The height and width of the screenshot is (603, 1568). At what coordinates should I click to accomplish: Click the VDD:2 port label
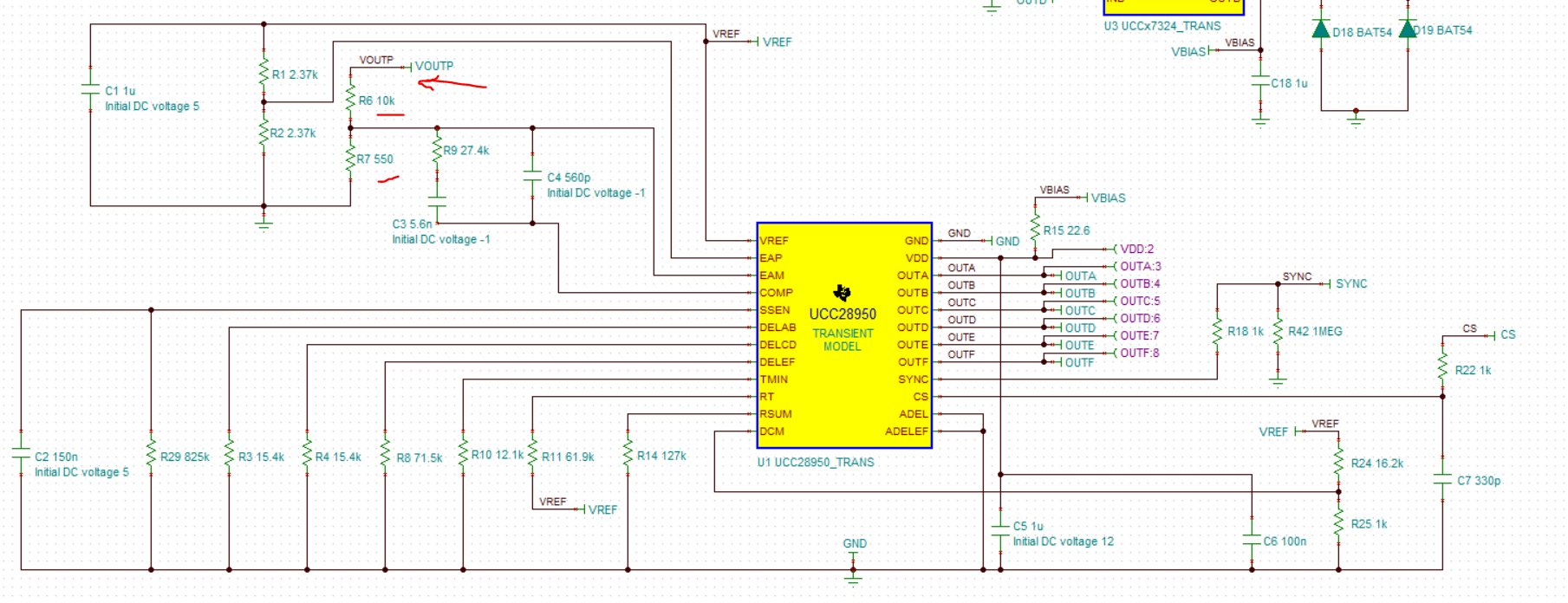tap(1136, 249)
